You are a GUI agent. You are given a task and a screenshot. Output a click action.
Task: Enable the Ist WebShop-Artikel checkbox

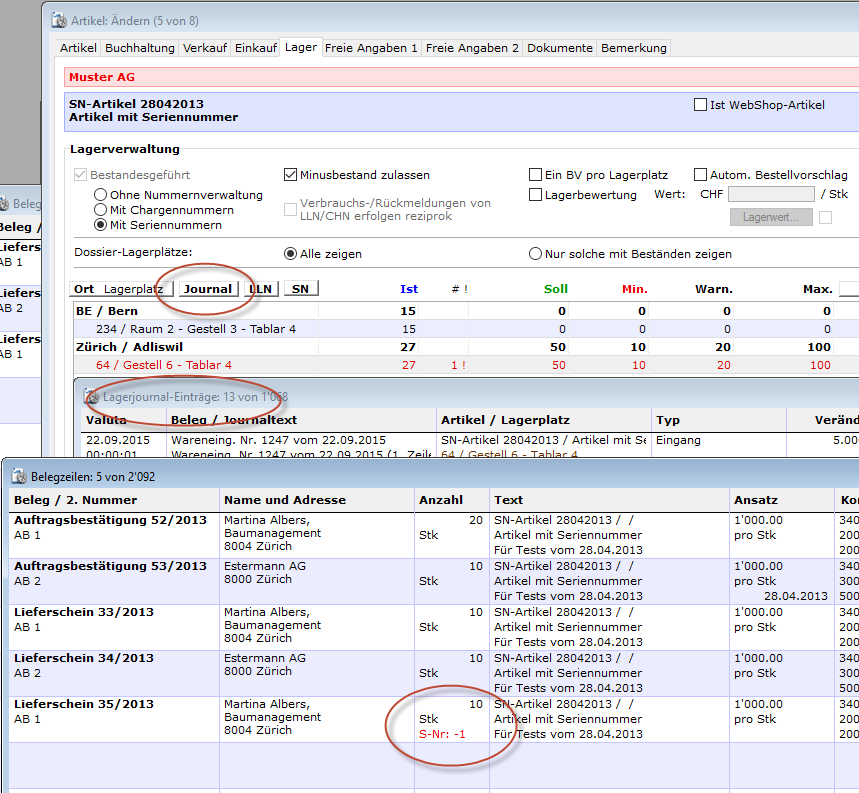(700, 104)
